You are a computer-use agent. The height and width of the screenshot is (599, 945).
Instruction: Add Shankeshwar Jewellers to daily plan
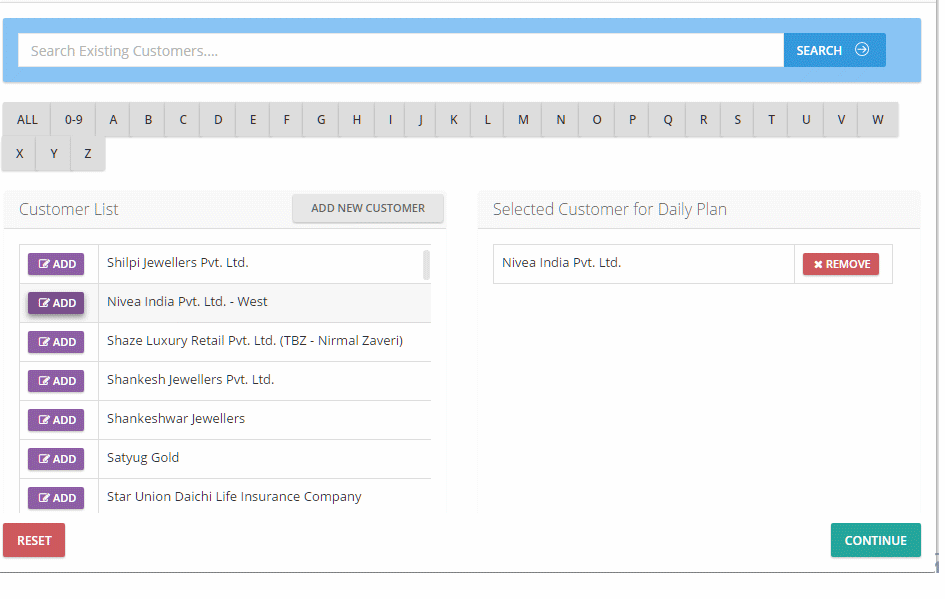coord(56,420)
